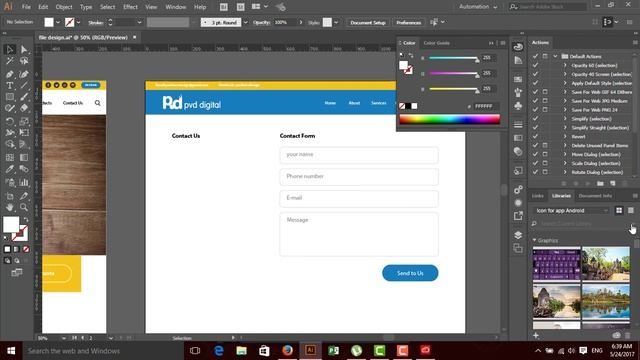Image resolution: width=640 pixels, height=360 pixels.
Task: Select the Hand tool
Action: pyautogui.click(x=10, y=208)
